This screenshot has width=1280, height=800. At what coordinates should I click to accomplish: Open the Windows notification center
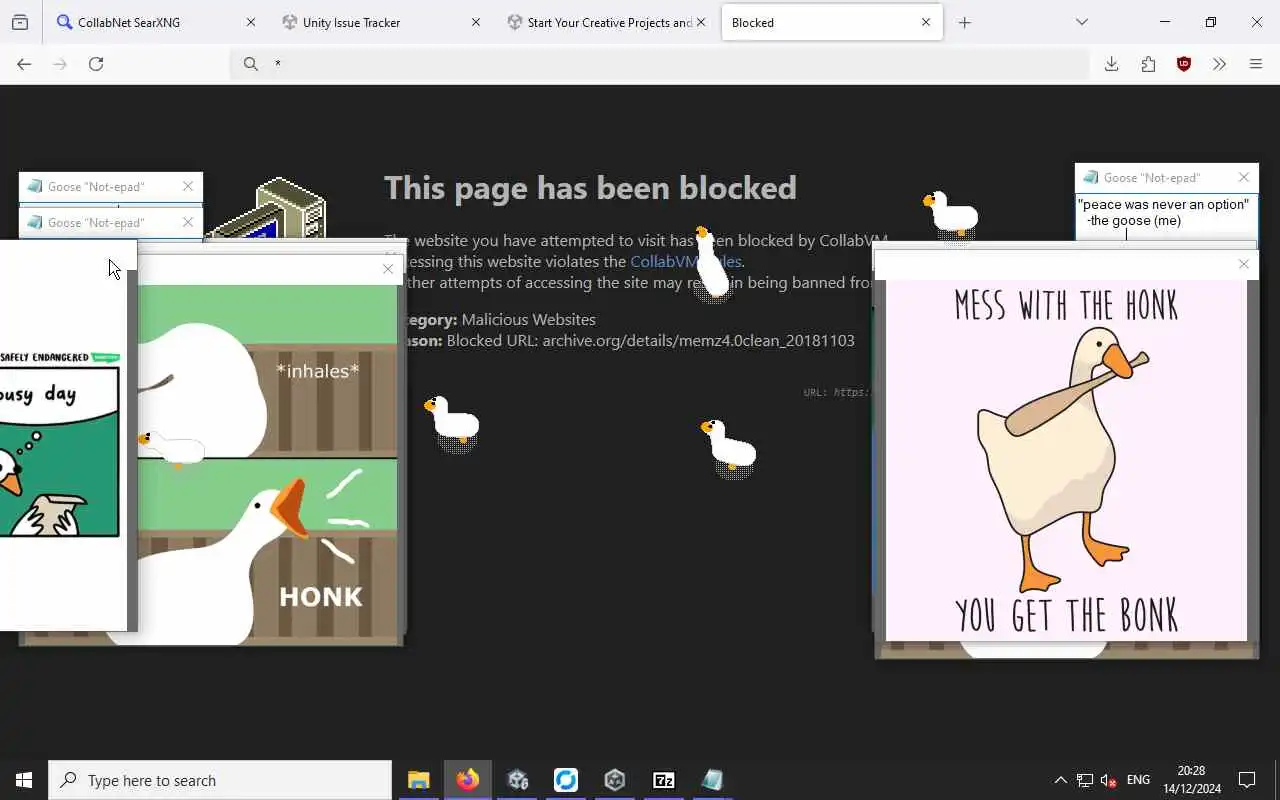1247,780
